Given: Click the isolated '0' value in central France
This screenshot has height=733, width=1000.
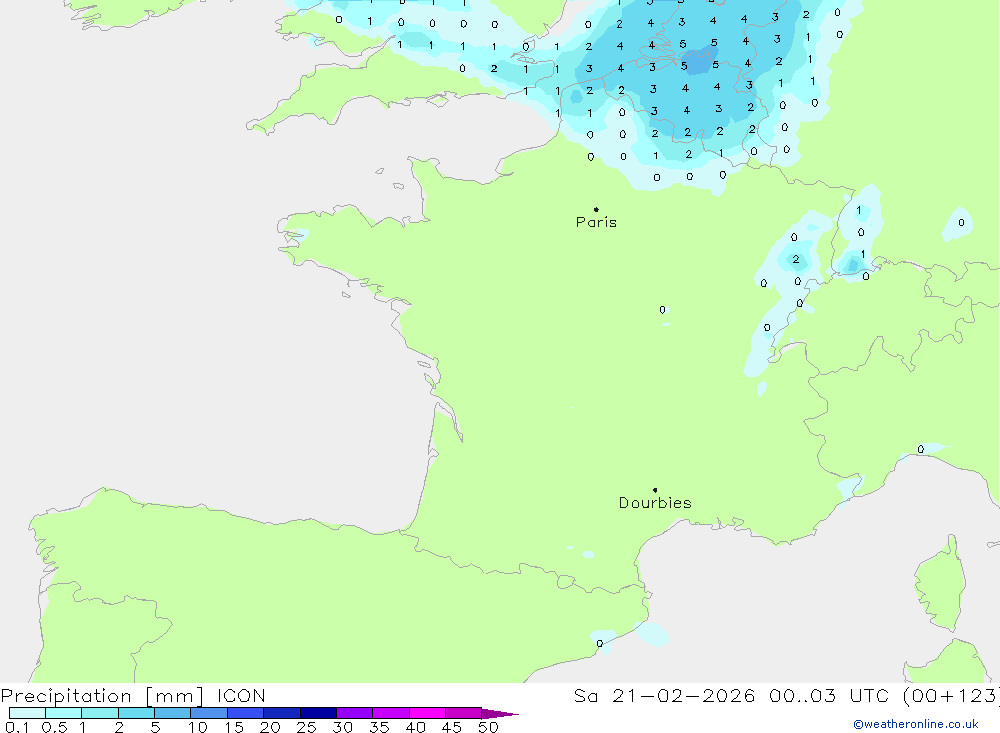Looking at the screenshot, I should point(663,309).
